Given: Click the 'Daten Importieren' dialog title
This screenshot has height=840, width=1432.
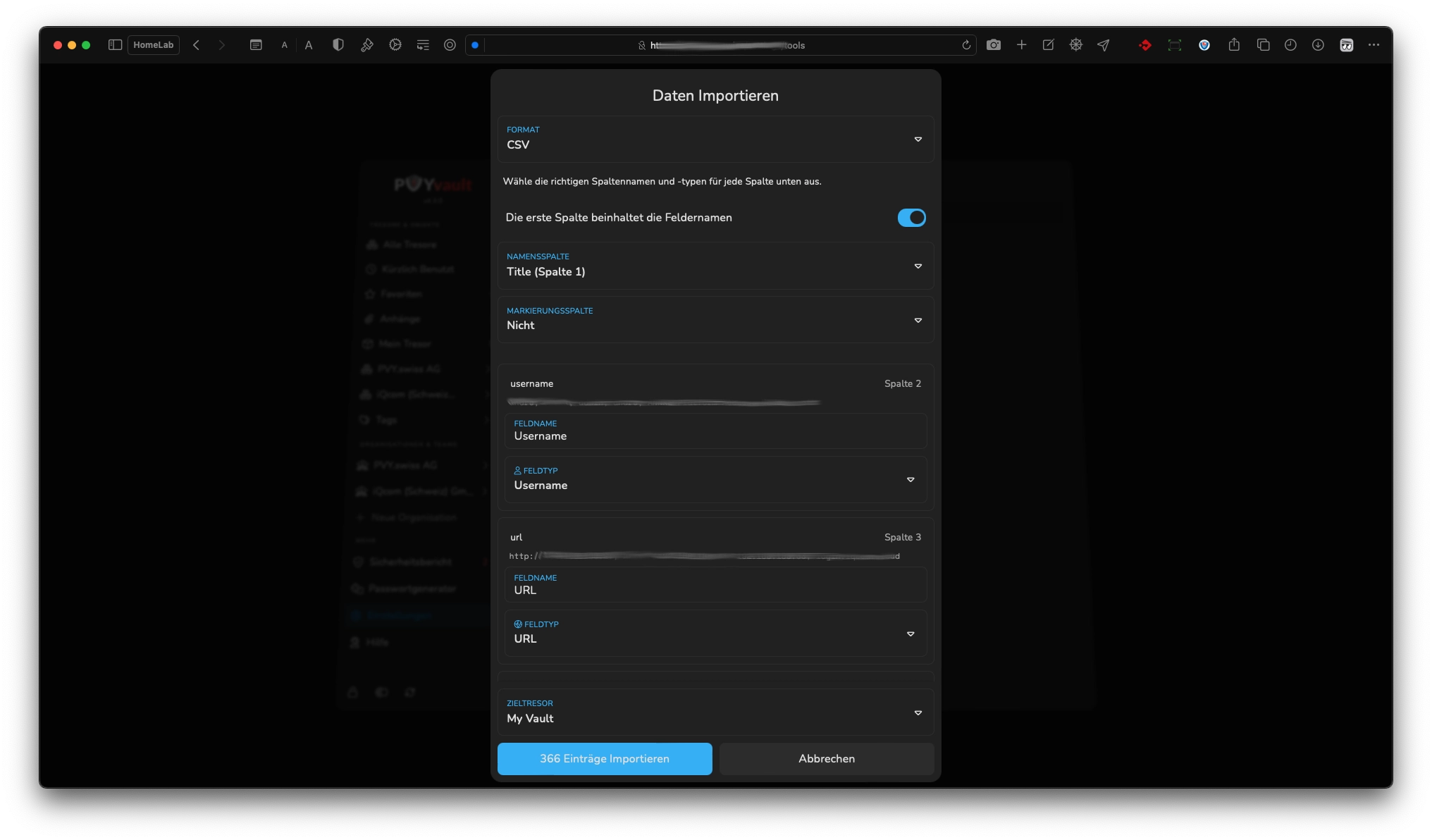Looking at the screenshot, I should click(x=715, y=96).
